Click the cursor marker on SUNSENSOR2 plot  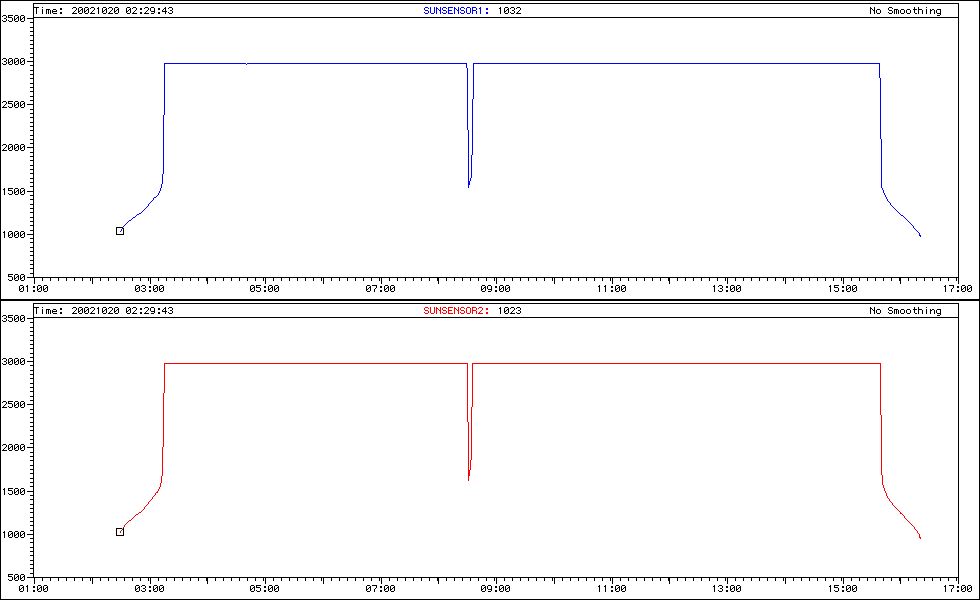[x=120, y=532]
